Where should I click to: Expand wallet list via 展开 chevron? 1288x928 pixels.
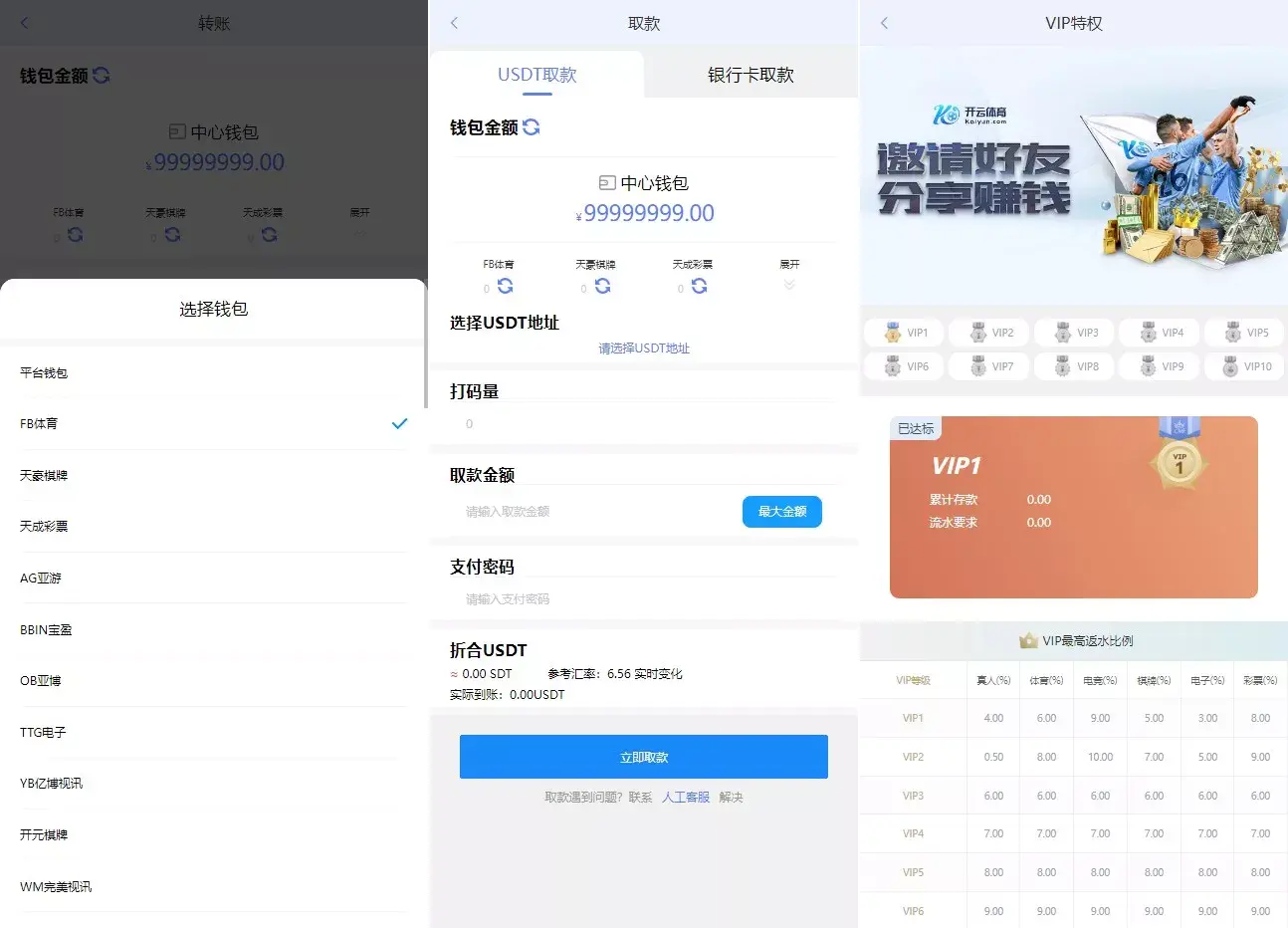point(789,285)
